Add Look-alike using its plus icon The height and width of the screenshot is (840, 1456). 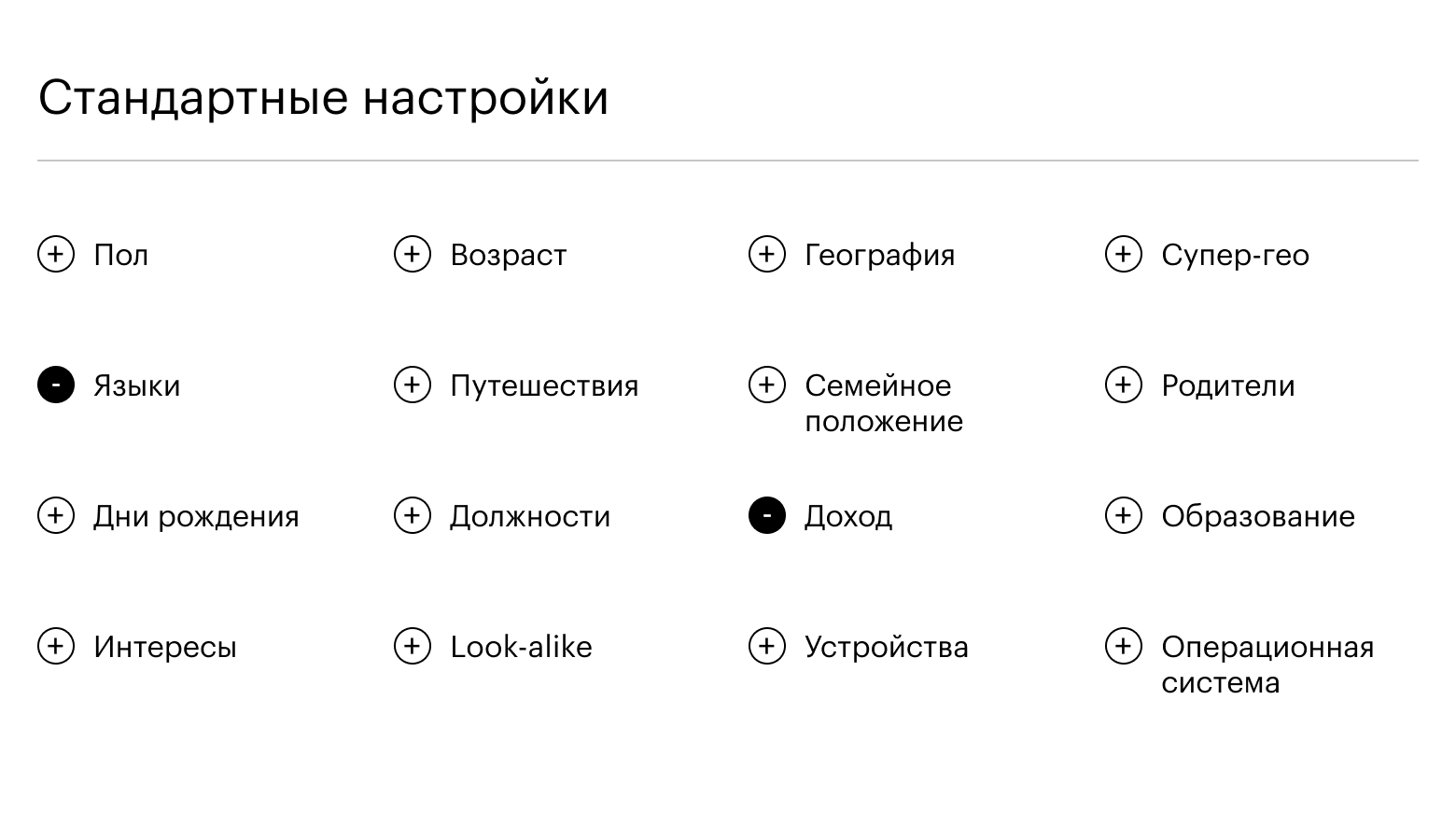(x=413, y=646)
